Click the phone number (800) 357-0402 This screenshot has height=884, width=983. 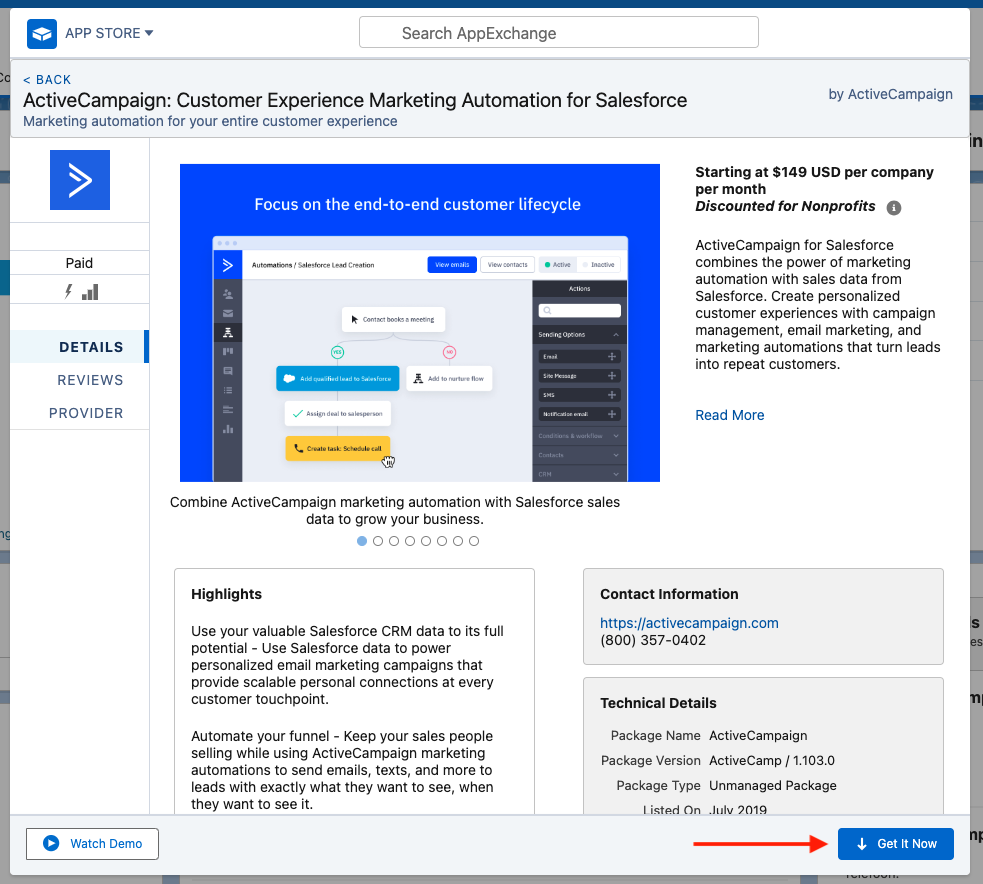pos(653,640)
